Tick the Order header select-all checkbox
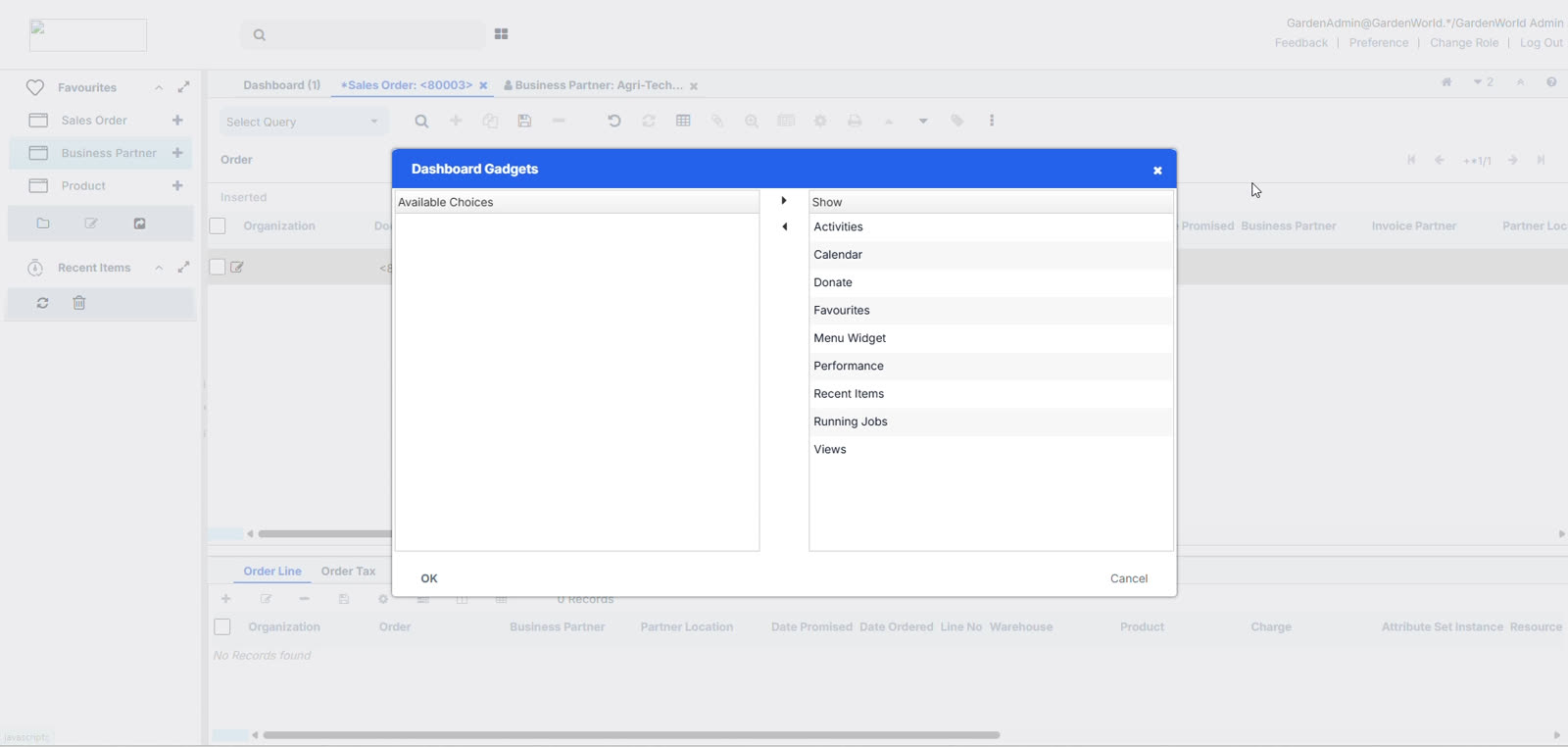Viewport: 1568px width, 747px height. tap(218, 226)
